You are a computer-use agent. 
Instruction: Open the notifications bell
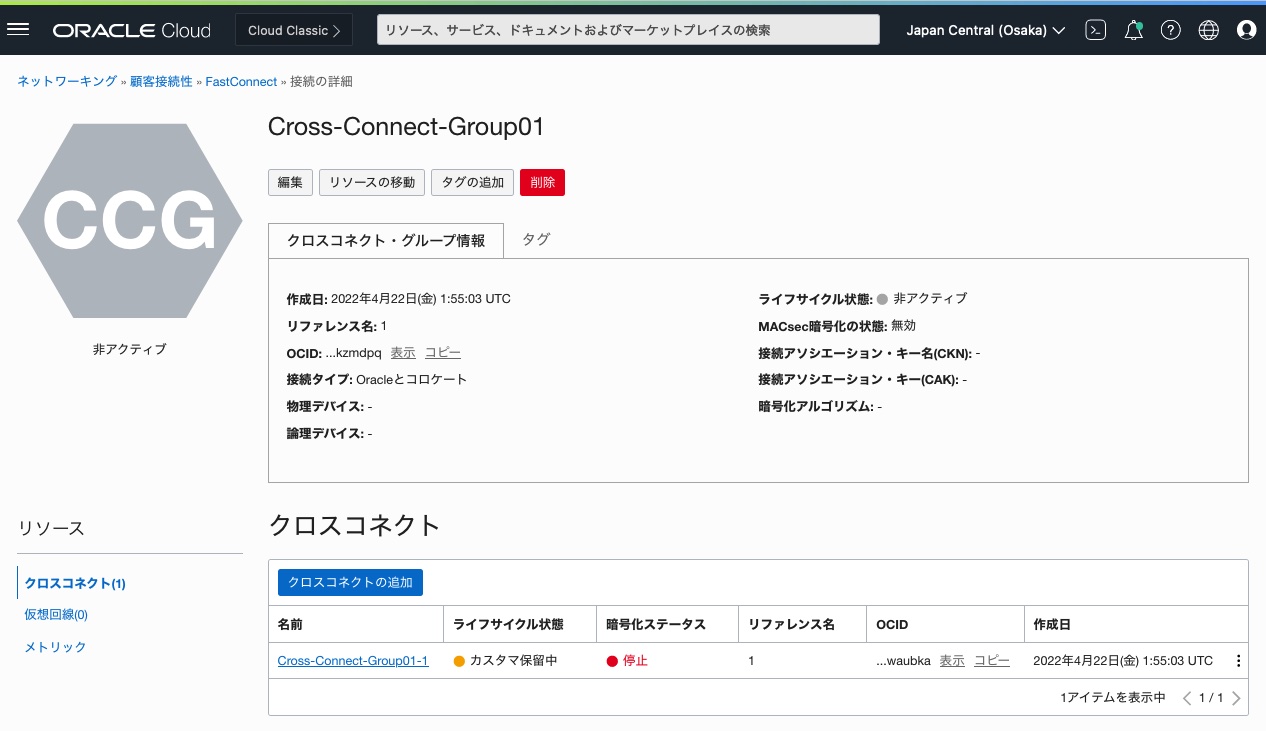click(x=1133, y=29)
